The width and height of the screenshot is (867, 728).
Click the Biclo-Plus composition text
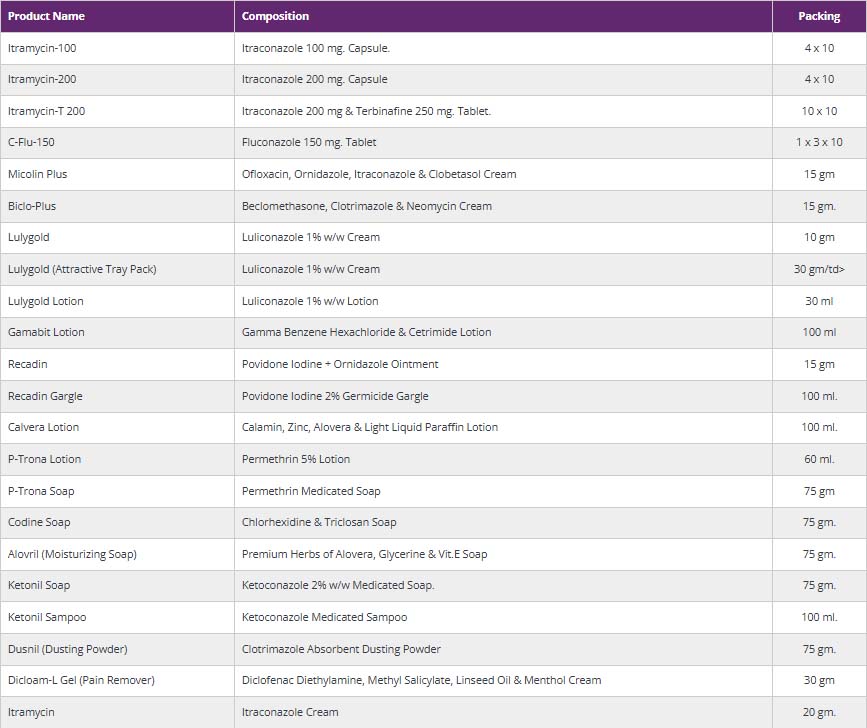pos(366,206)
